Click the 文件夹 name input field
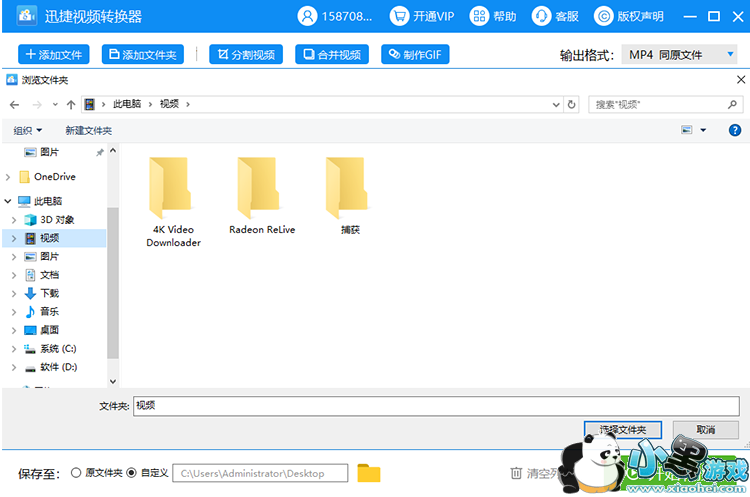This screenshot has width=750, height=497. pos(436,406)
